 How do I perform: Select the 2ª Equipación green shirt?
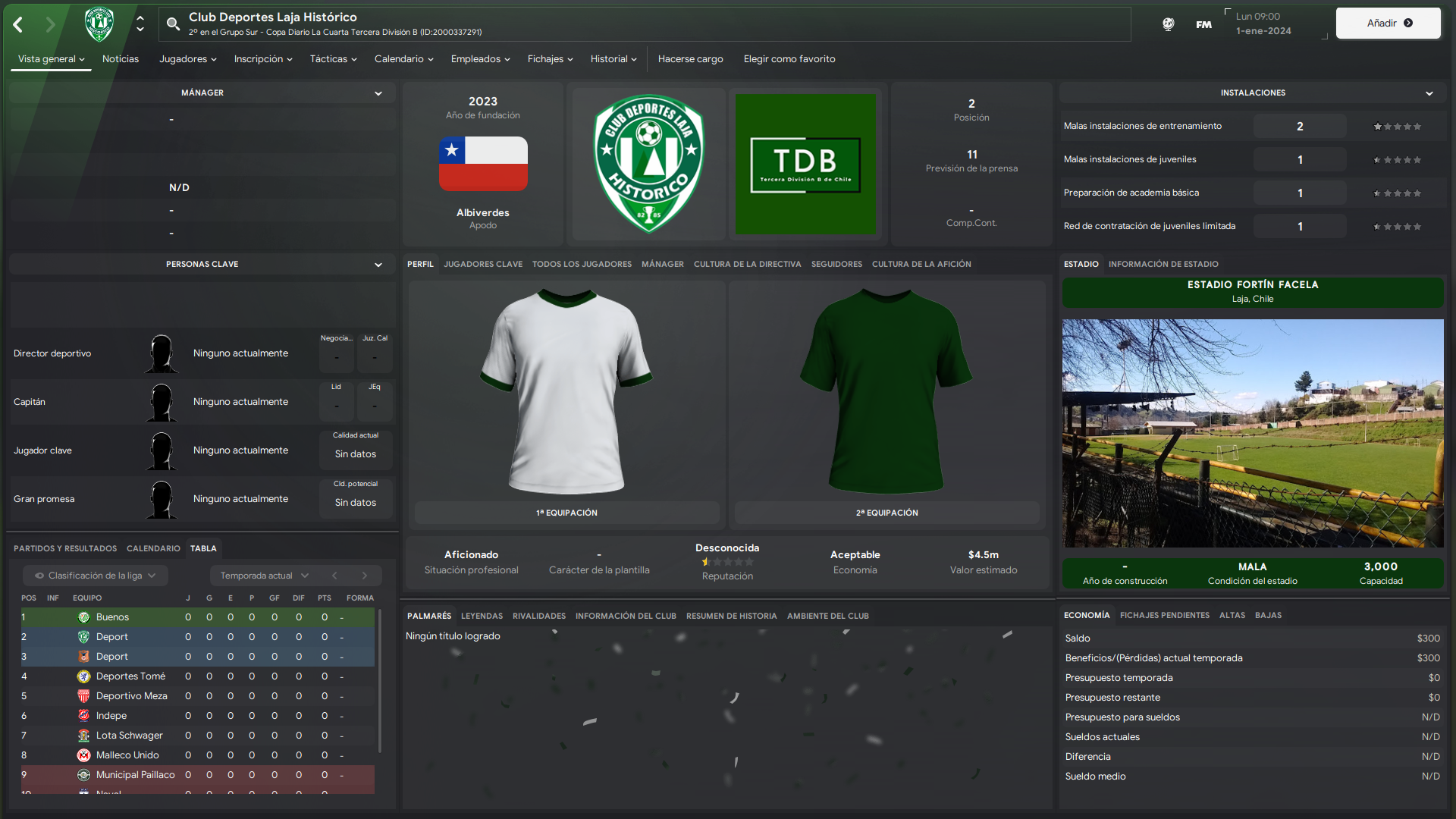pos(886,391)
